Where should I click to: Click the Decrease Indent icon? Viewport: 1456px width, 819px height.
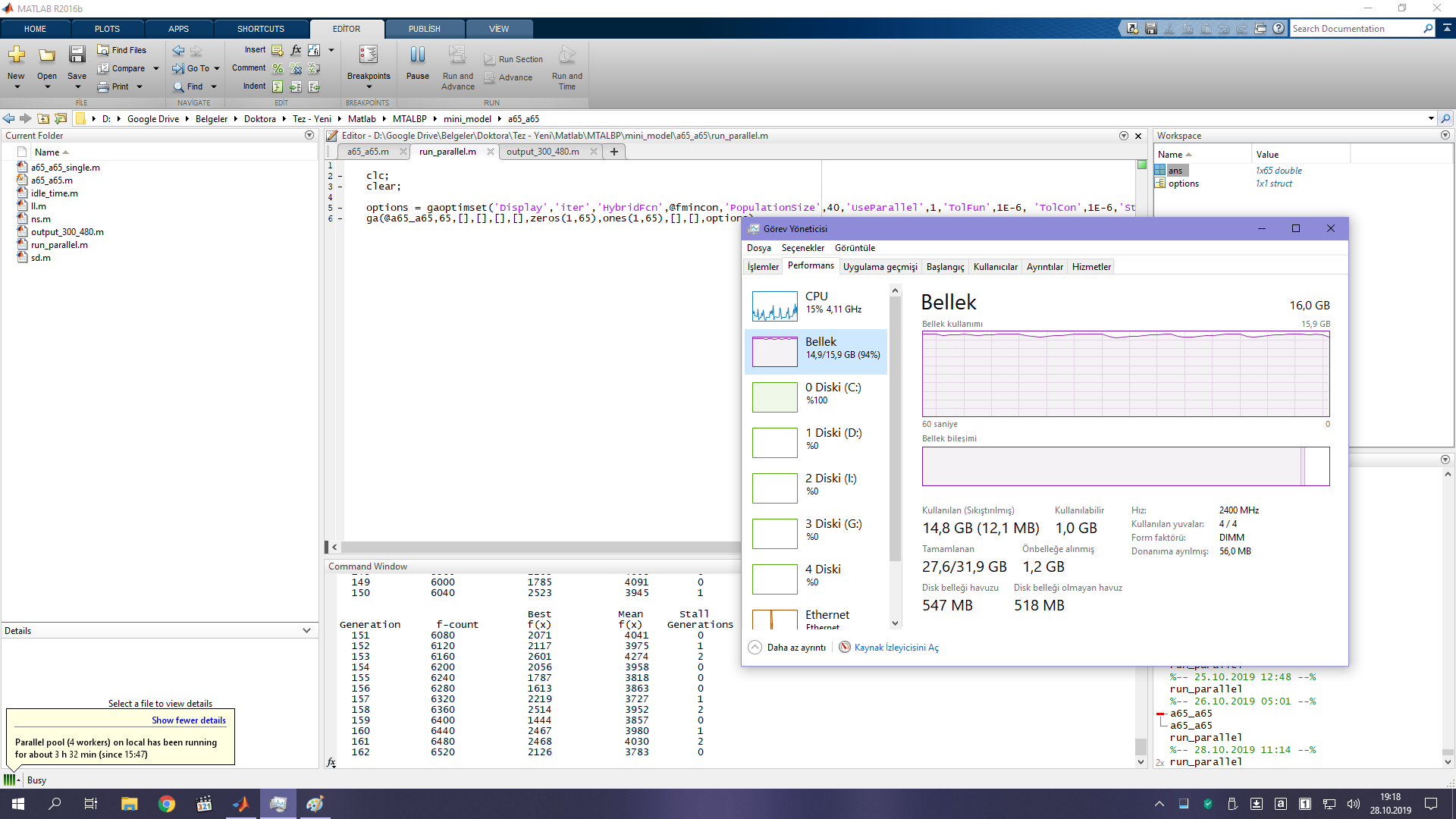click(x=314, y=86)
